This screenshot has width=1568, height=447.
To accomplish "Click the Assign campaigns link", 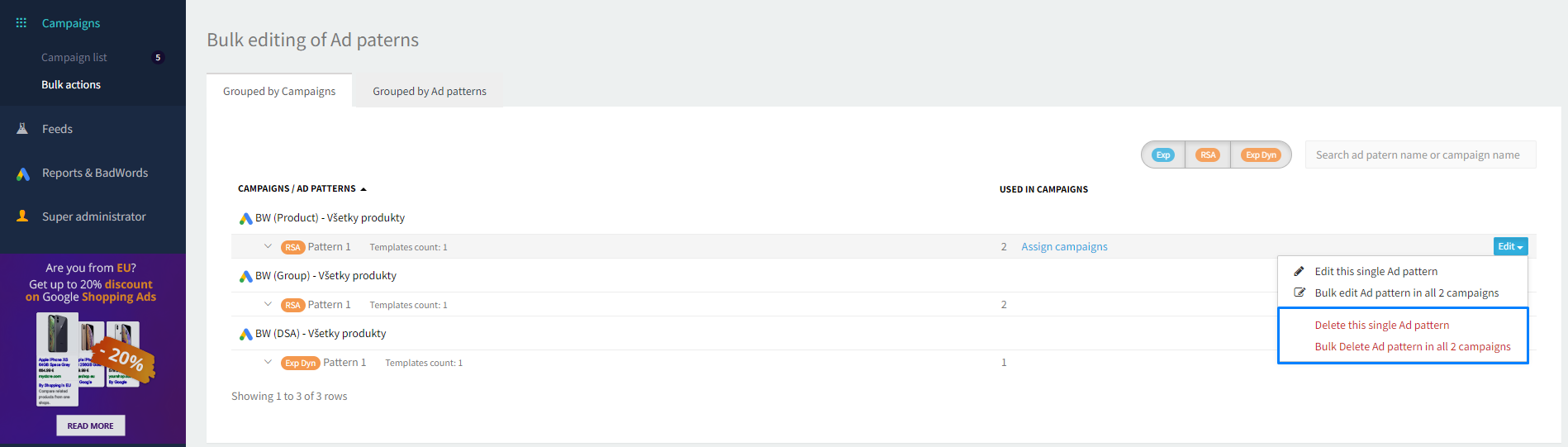I will coord(1064,246).
